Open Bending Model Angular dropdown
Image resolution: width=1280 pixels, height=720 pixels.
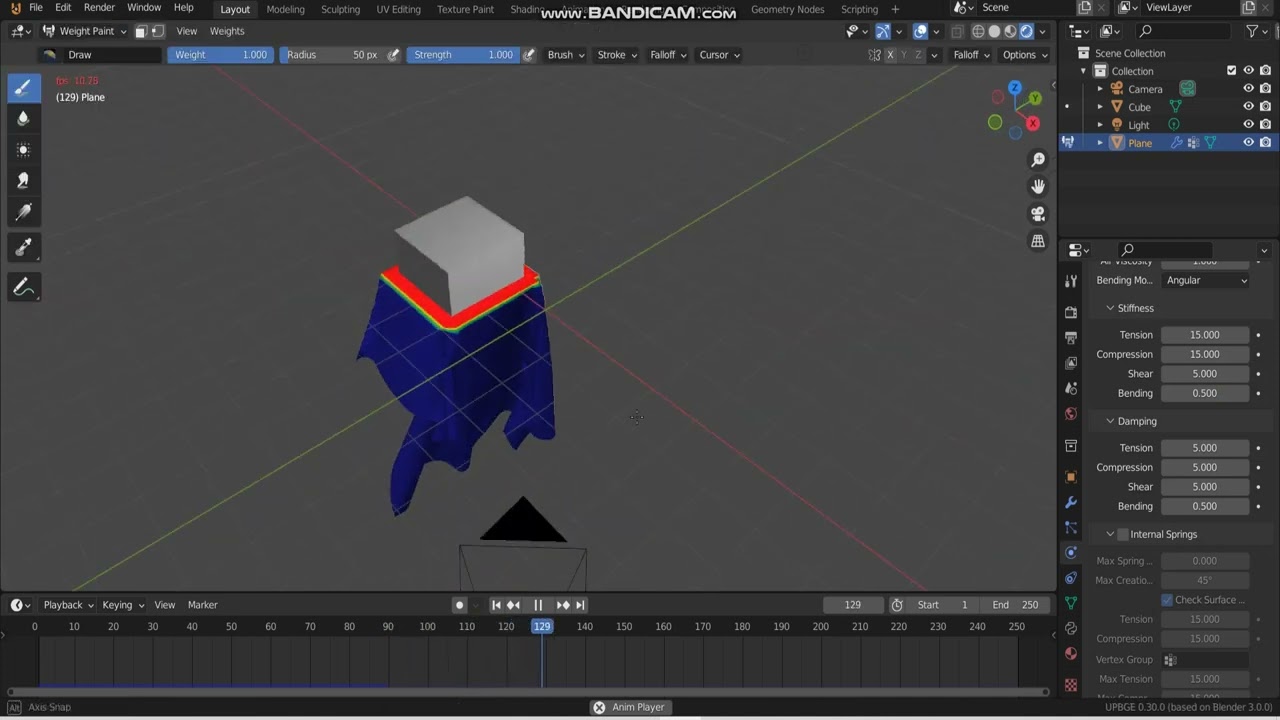[x=1207, y=280]
